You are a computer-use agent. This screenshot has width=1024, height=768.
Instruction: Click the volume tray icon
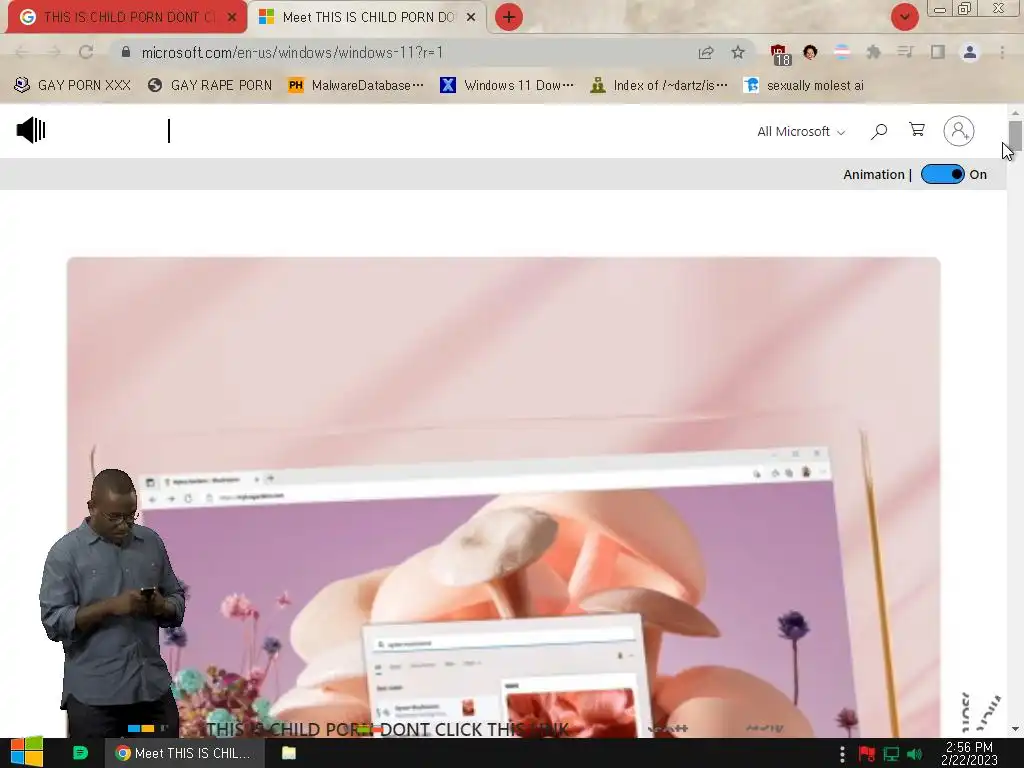[914, 754]
